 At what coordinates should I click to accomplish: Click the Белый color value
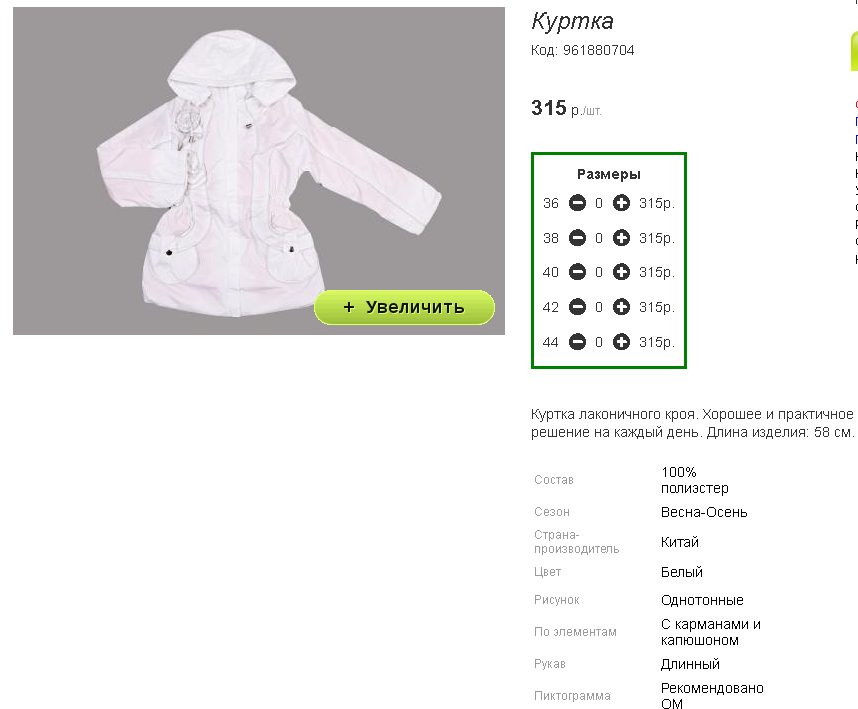(682, 572)
